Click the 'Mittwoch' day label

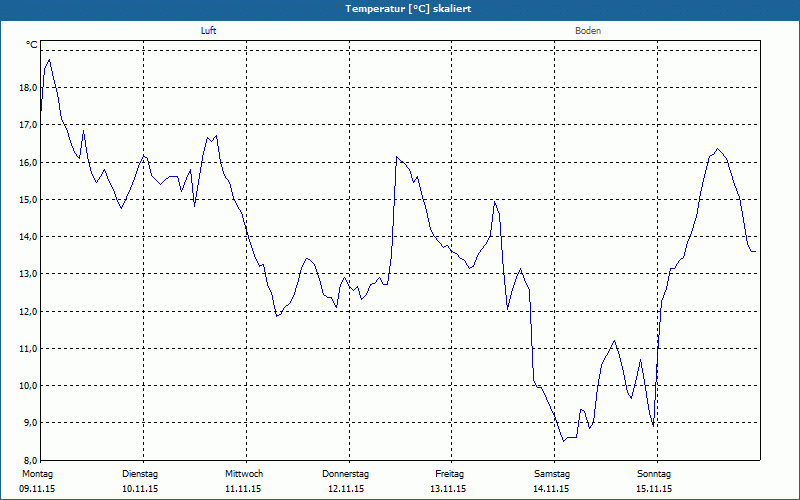[244, 474]
